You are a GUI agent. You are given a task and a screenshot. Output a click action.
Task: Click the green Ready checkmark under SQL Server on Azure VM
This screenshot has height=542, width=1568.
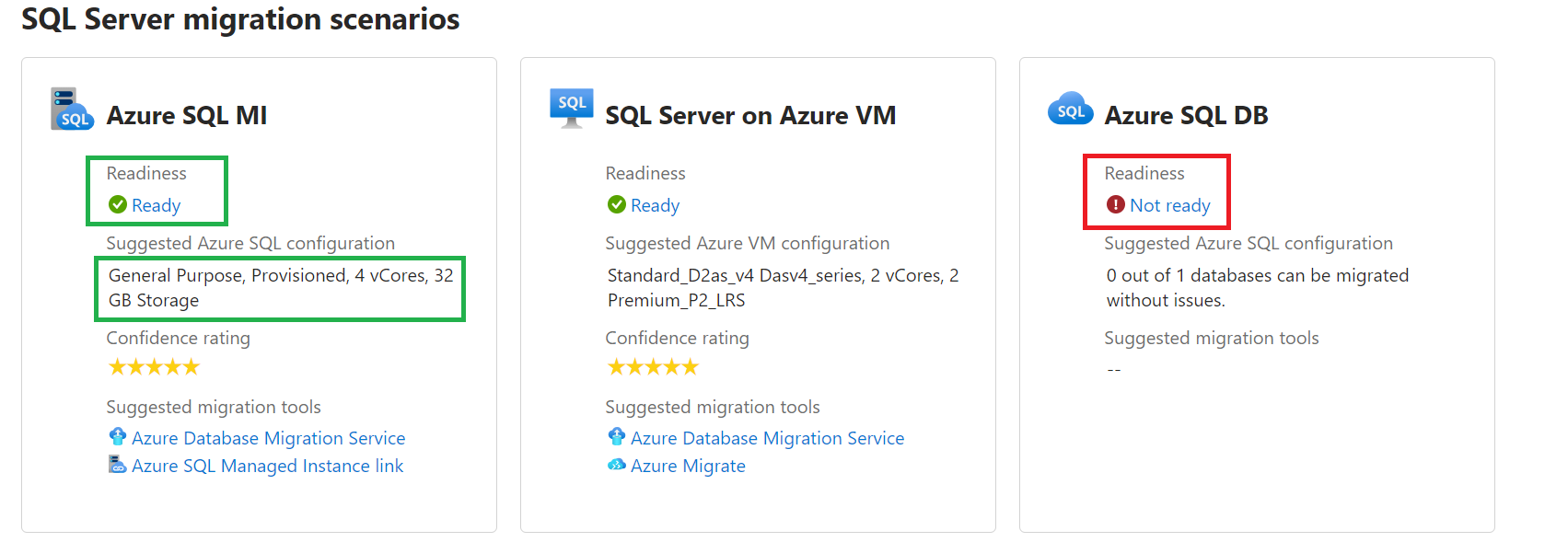coord(617,204)
